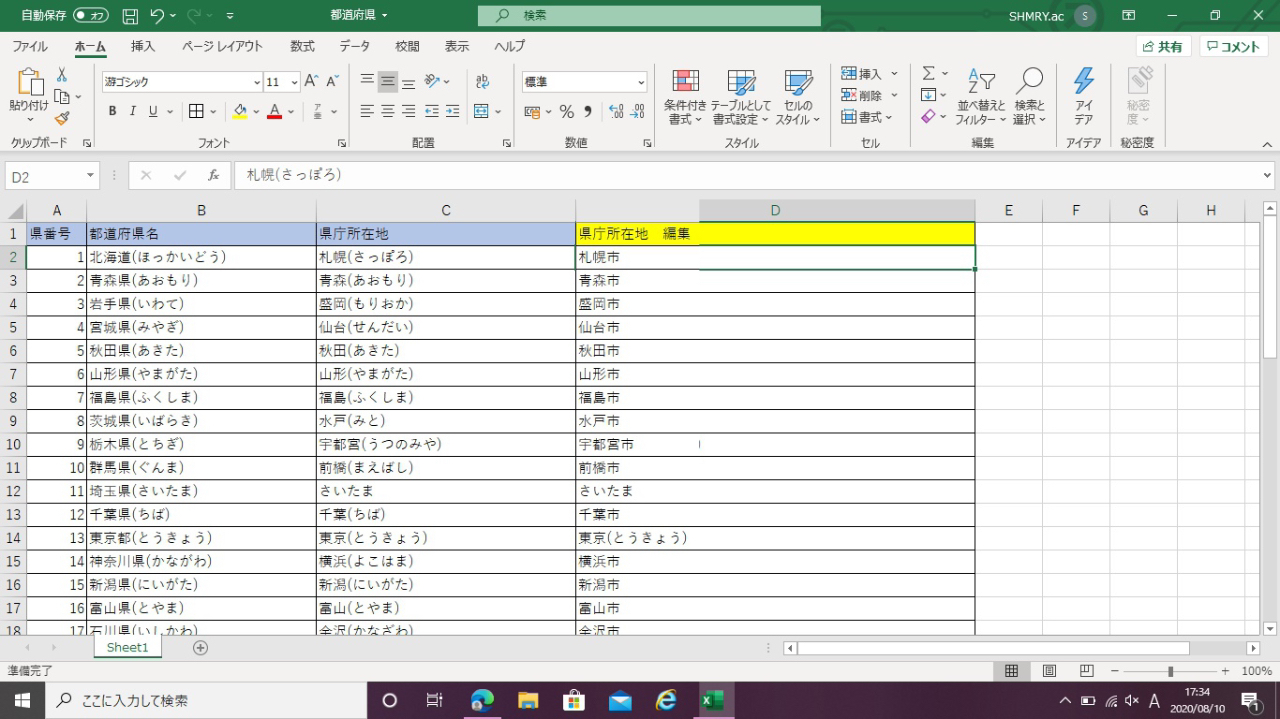Open the コメント (Comments) pane

click(x=1234, y=46)
